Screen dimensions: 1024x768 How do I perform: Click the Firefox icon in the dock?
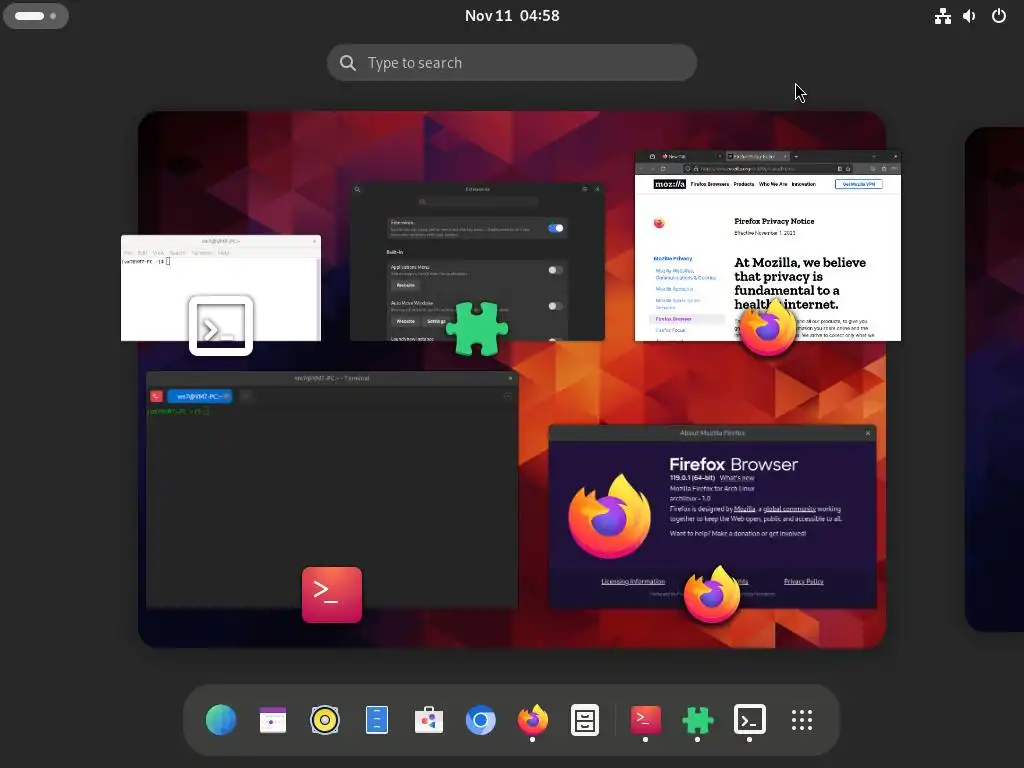(x=533, y=720)
